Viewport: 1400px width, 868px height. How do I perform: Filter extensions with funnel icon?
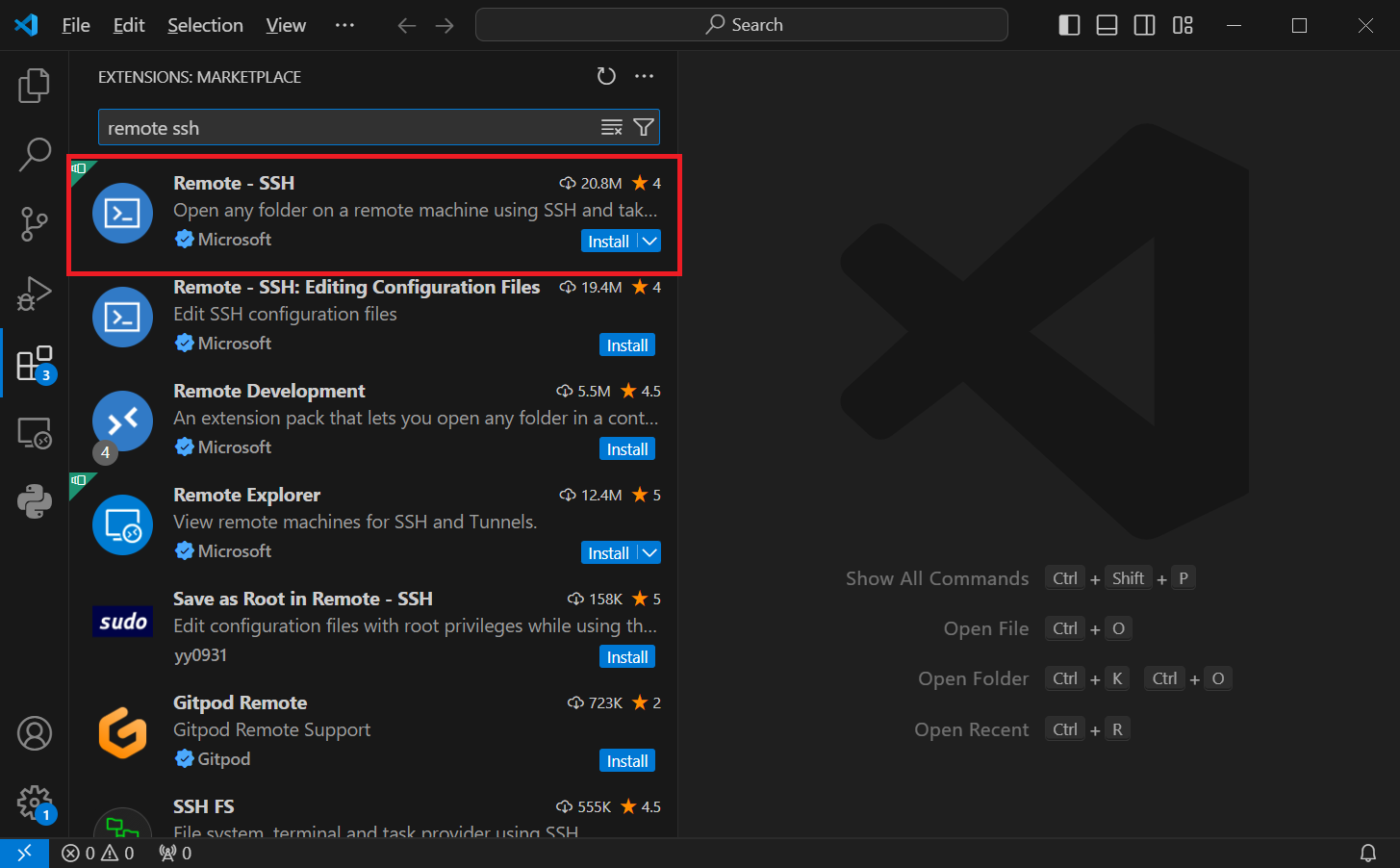pos(644,128)
